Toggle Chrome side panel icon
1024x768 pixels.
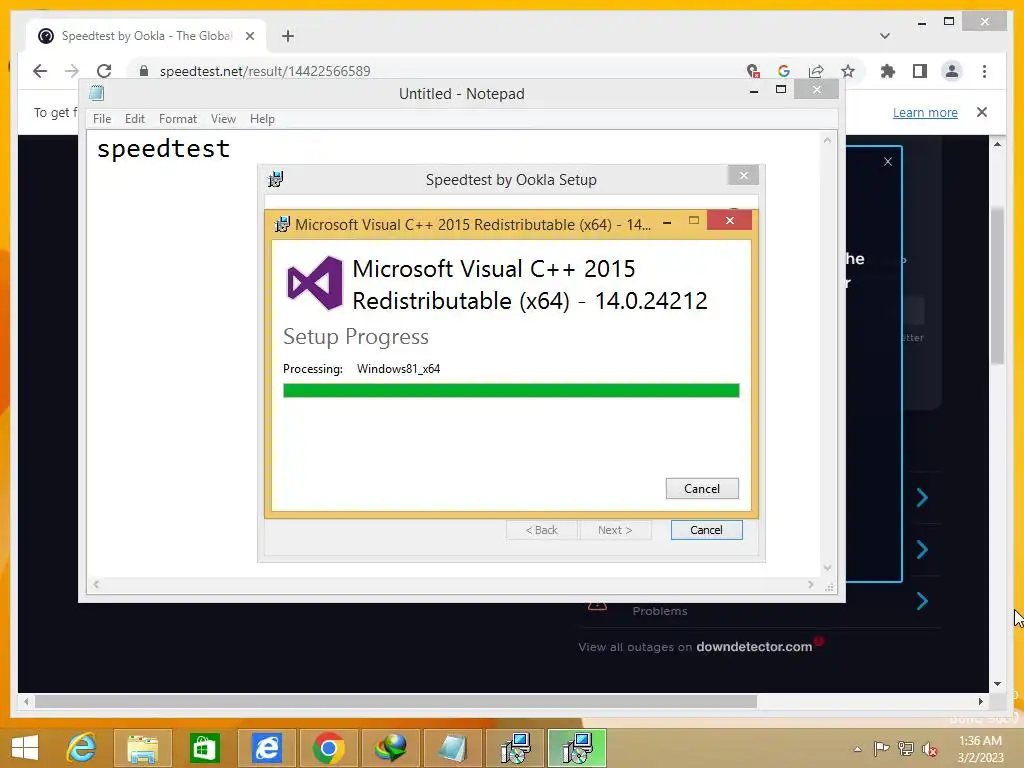pyautogui.click(x=920, y=71)
